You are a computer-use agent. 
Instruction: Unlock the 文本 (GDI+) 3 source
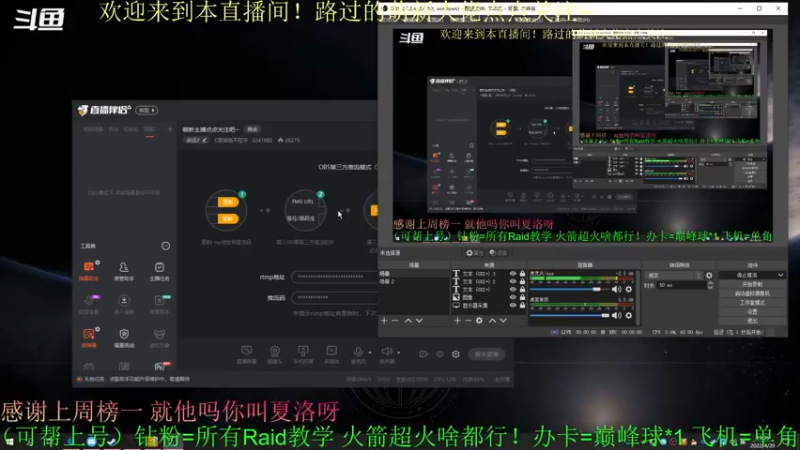pyautogui.click(x=522, y=274)
